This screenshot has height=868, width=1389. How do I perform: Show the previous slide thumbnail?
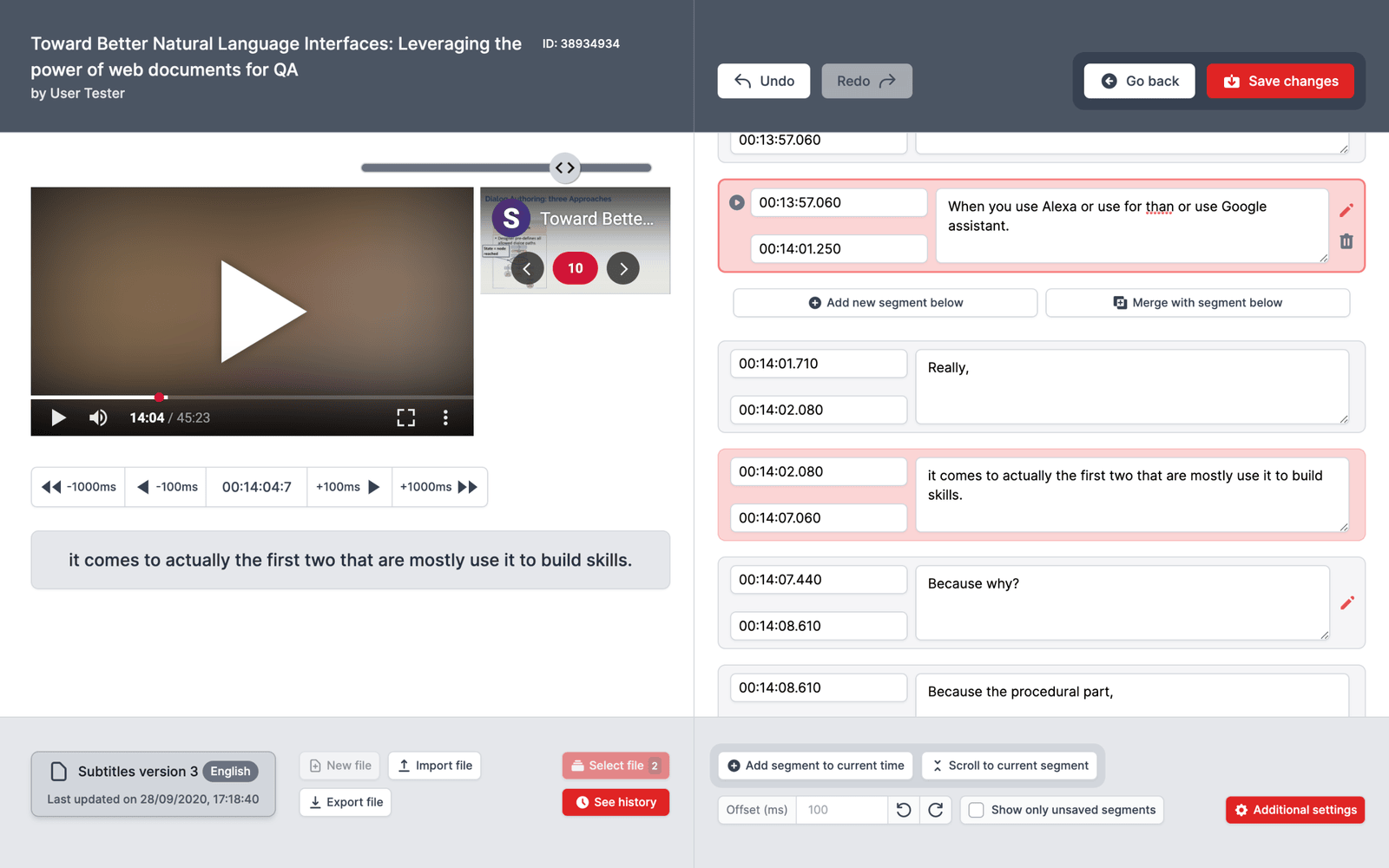click(x=528, y=268)
